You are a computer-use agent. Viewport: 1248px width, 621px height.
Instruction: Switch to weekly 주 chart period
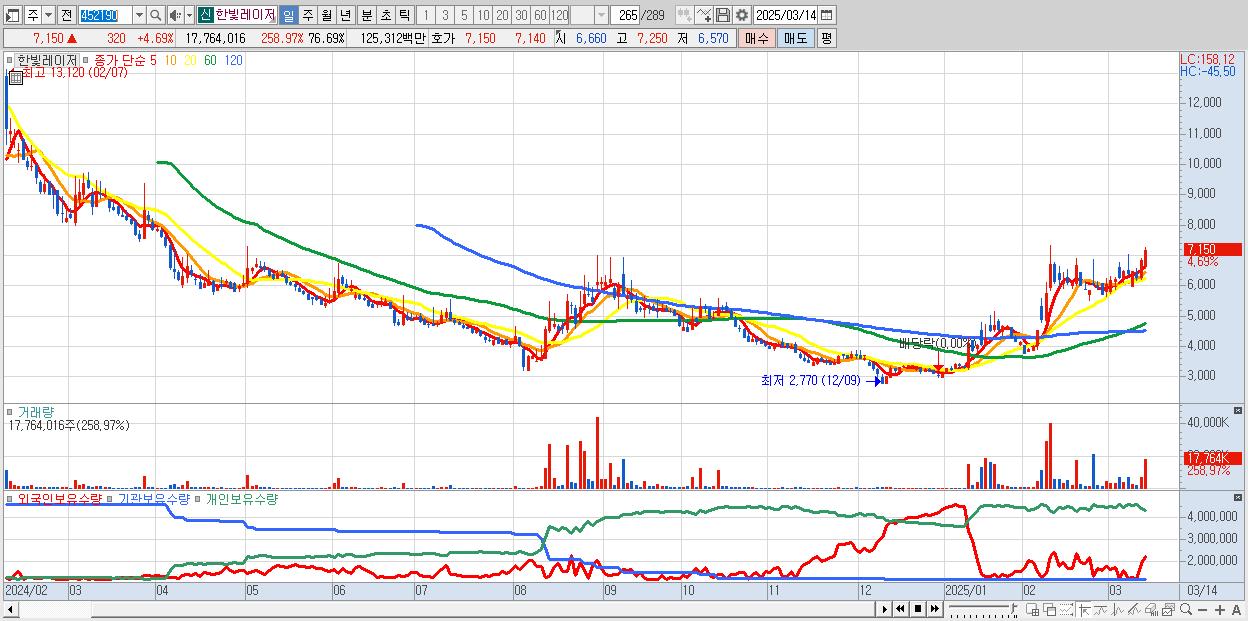click(307, 15)
